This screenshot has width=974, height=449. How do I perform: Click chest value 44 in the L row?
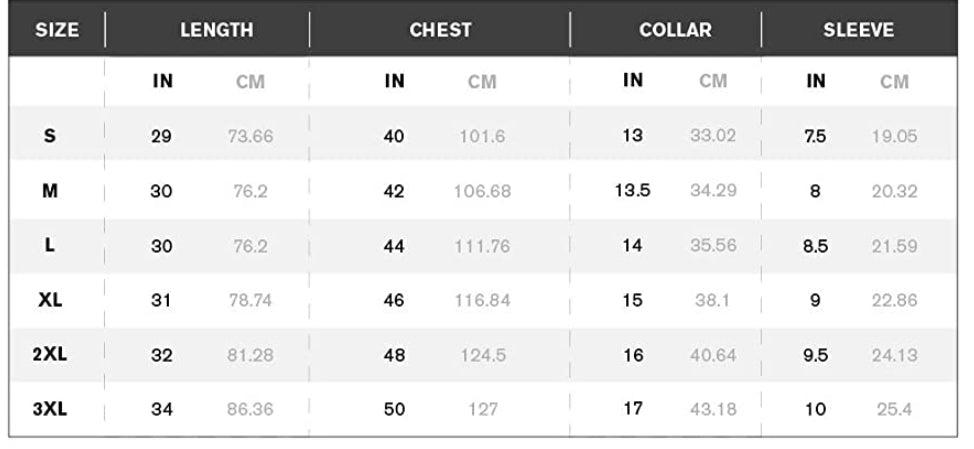point(394,246)
